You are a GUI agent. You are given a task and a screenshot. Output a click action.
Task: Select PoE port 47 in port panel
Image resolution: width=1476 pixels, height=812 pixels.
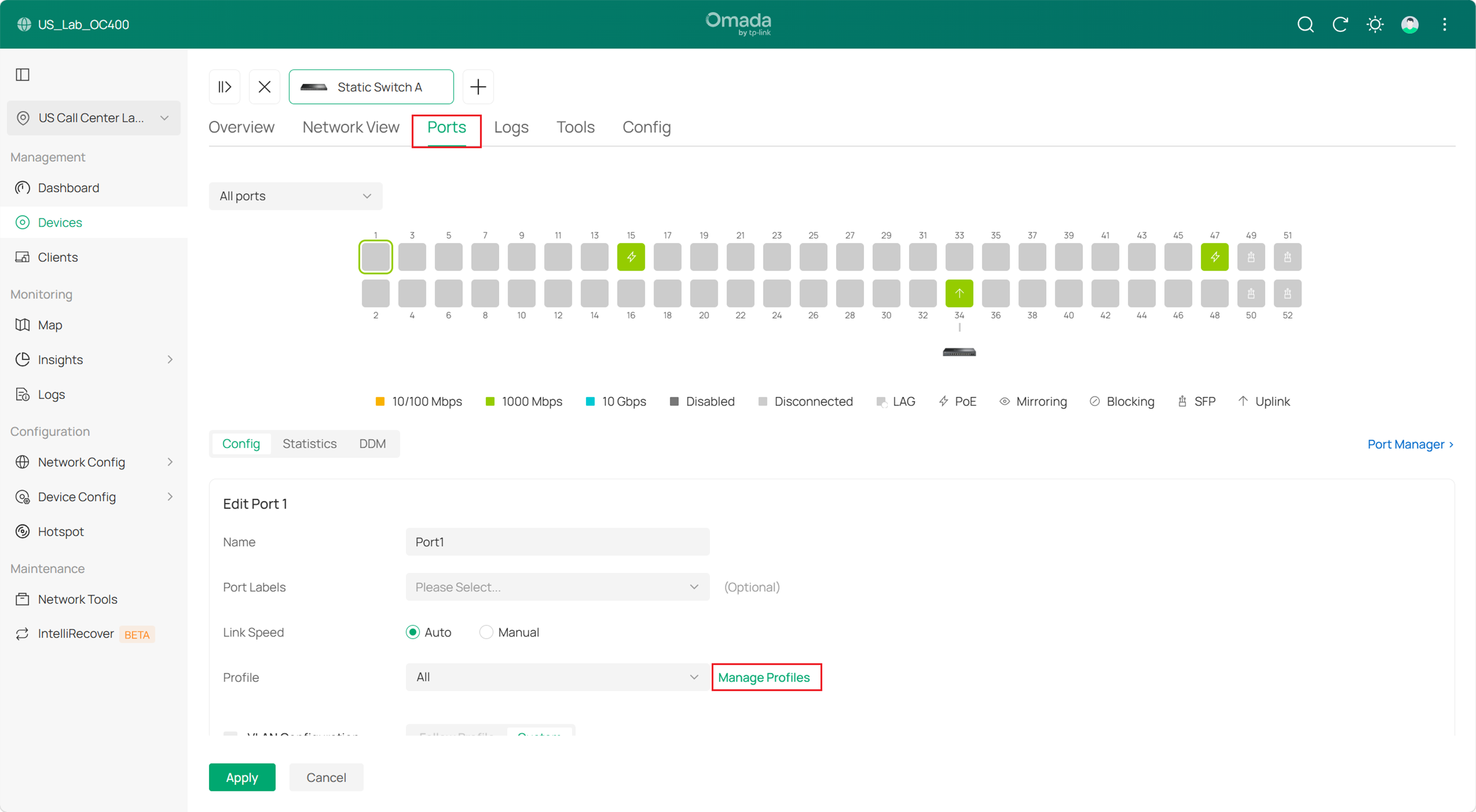[1214, 257]
